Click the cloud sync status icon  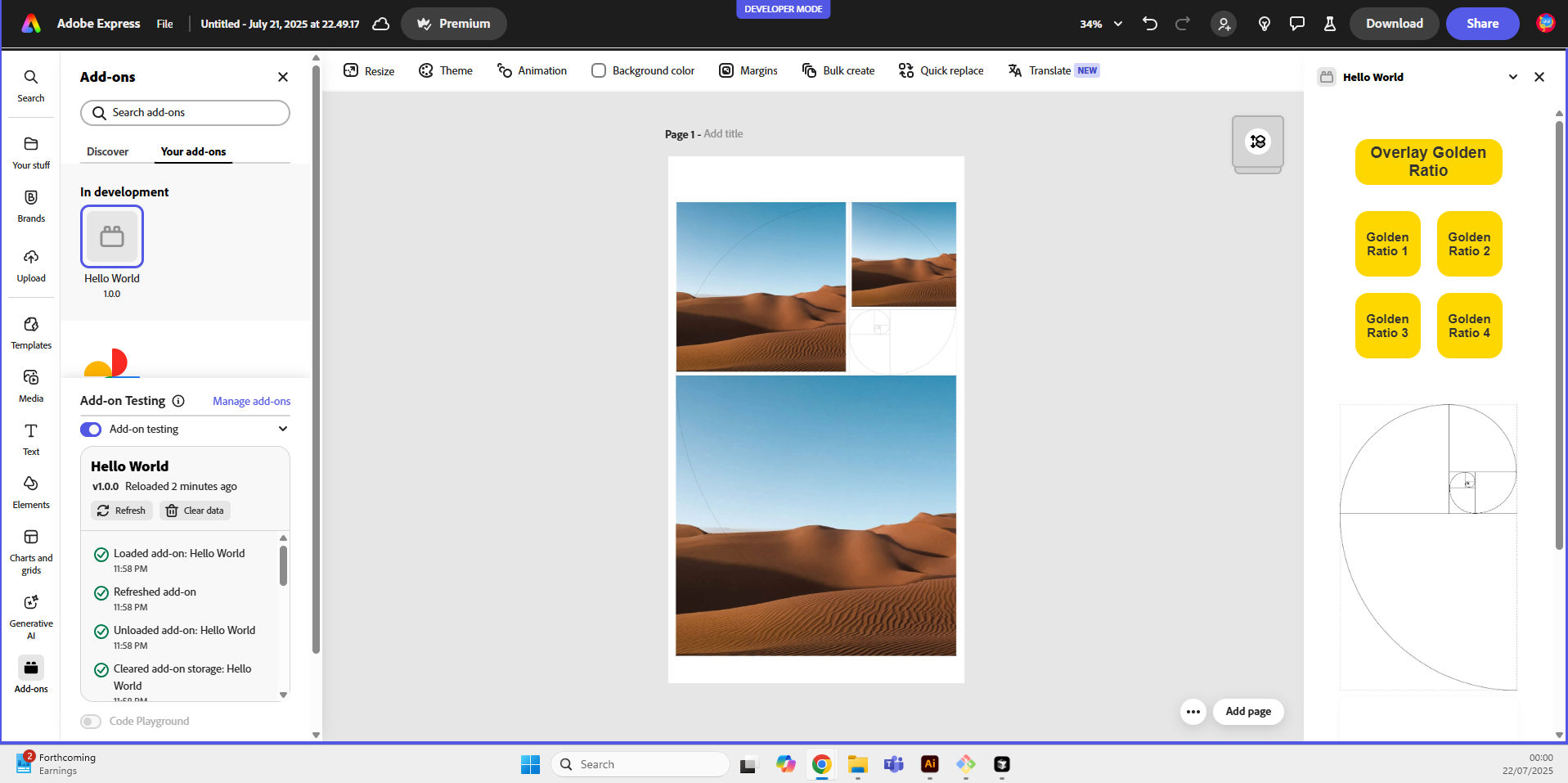(x=381, y=24)
